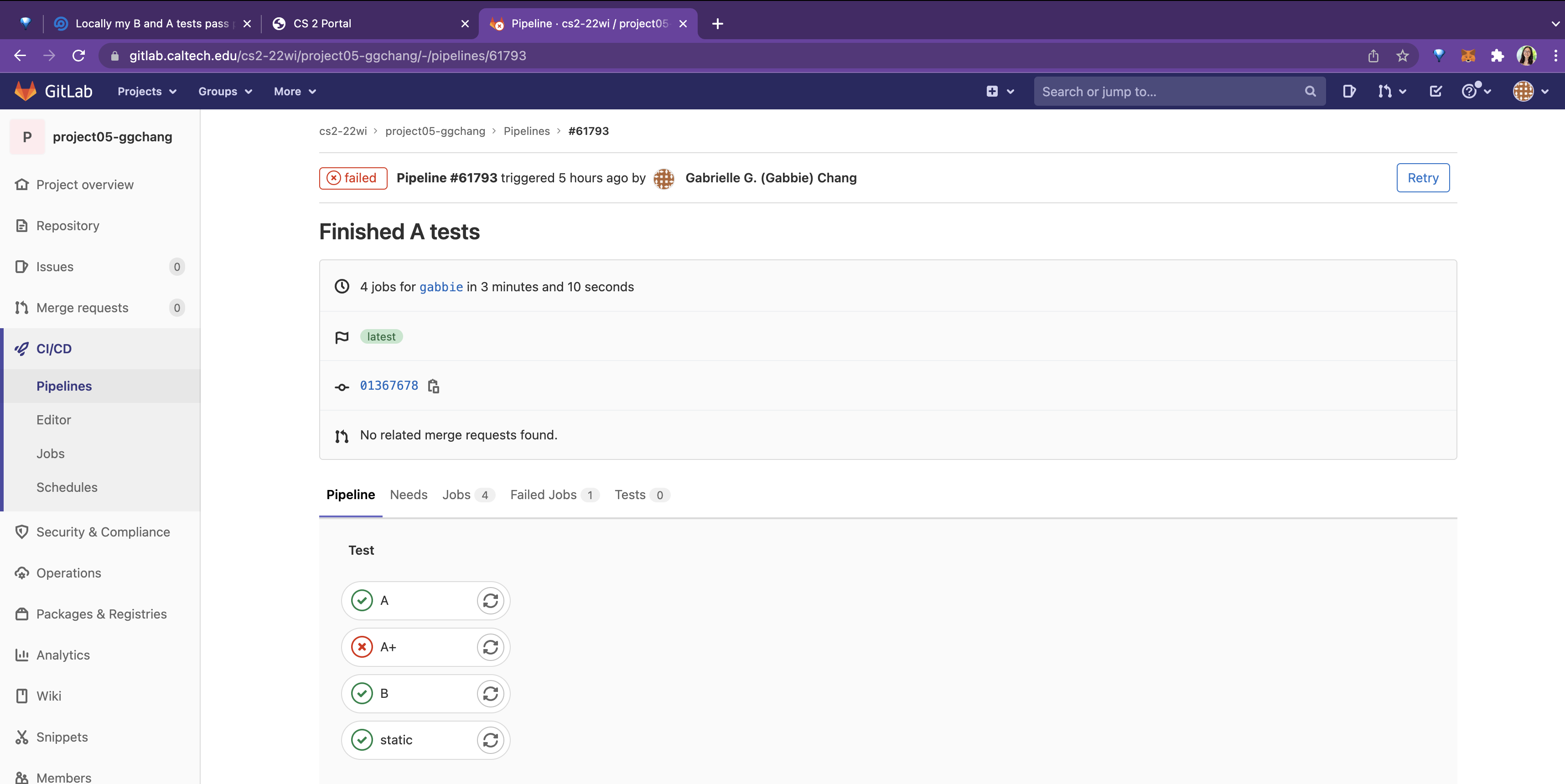
Task: Expand the Projects dropdown menu
Action: [146, 92]
